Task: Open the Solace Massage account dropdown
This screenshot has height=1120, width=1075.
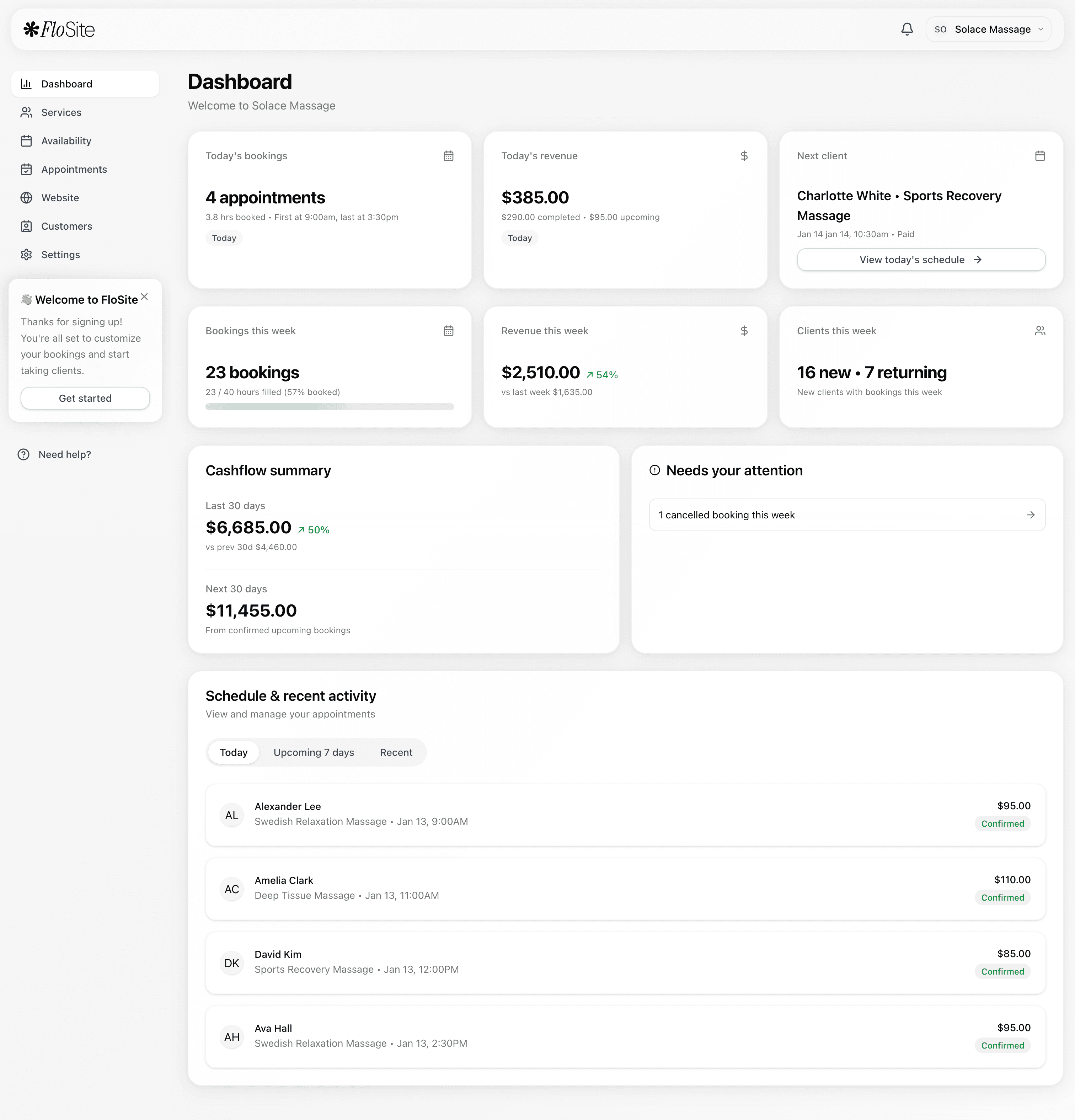Action: (988, 28)
